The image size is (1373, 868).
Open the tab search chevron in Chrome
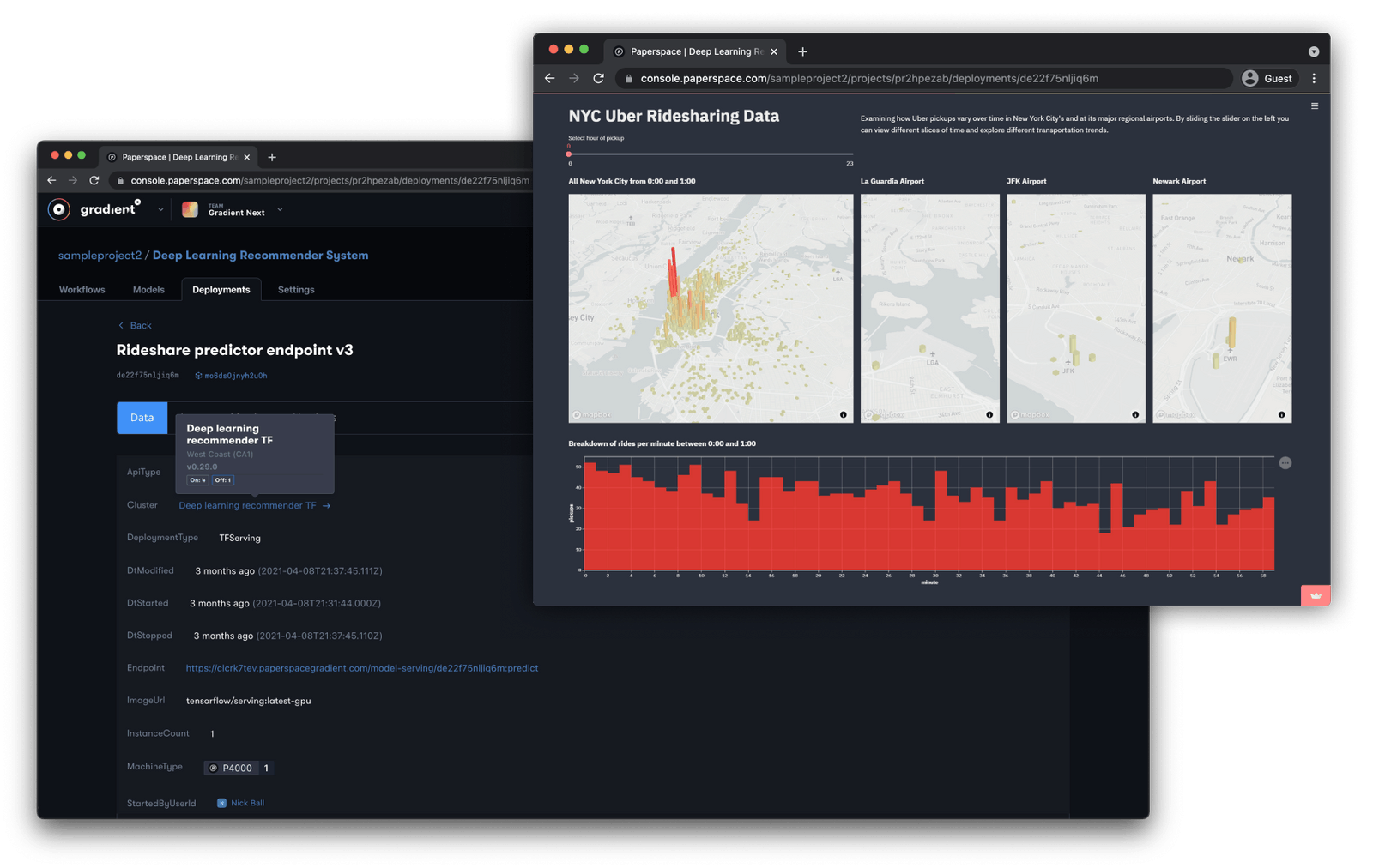coord(1313,51)
